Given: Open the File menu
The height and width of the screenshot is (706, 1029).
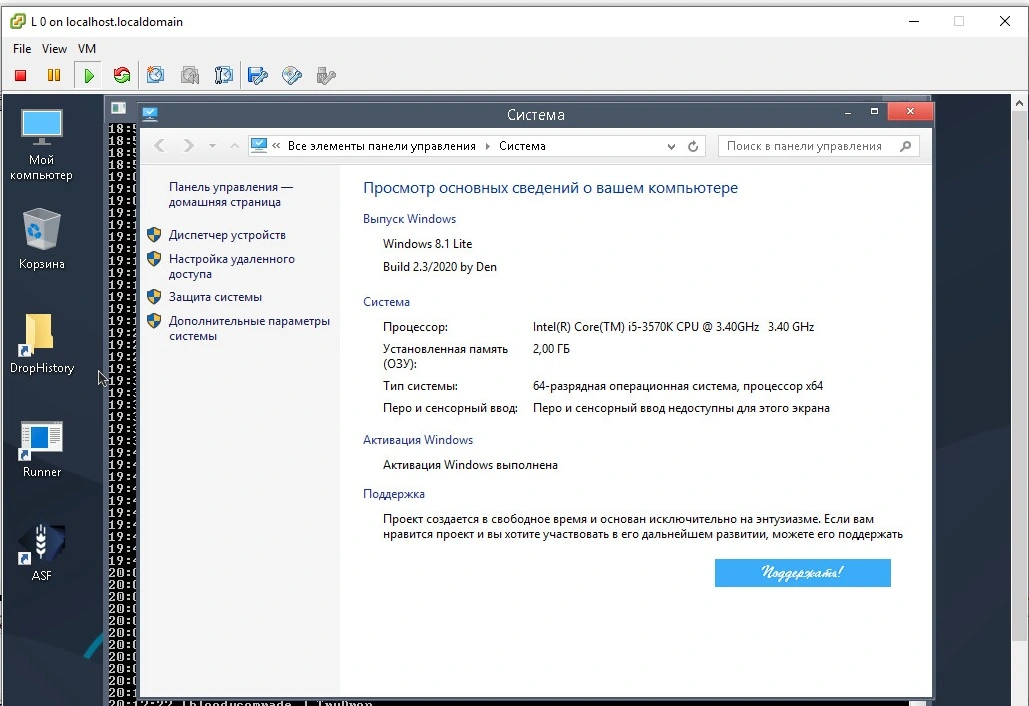Looking at the screenshot, I should pyautogui.click(x=22, y=49).
